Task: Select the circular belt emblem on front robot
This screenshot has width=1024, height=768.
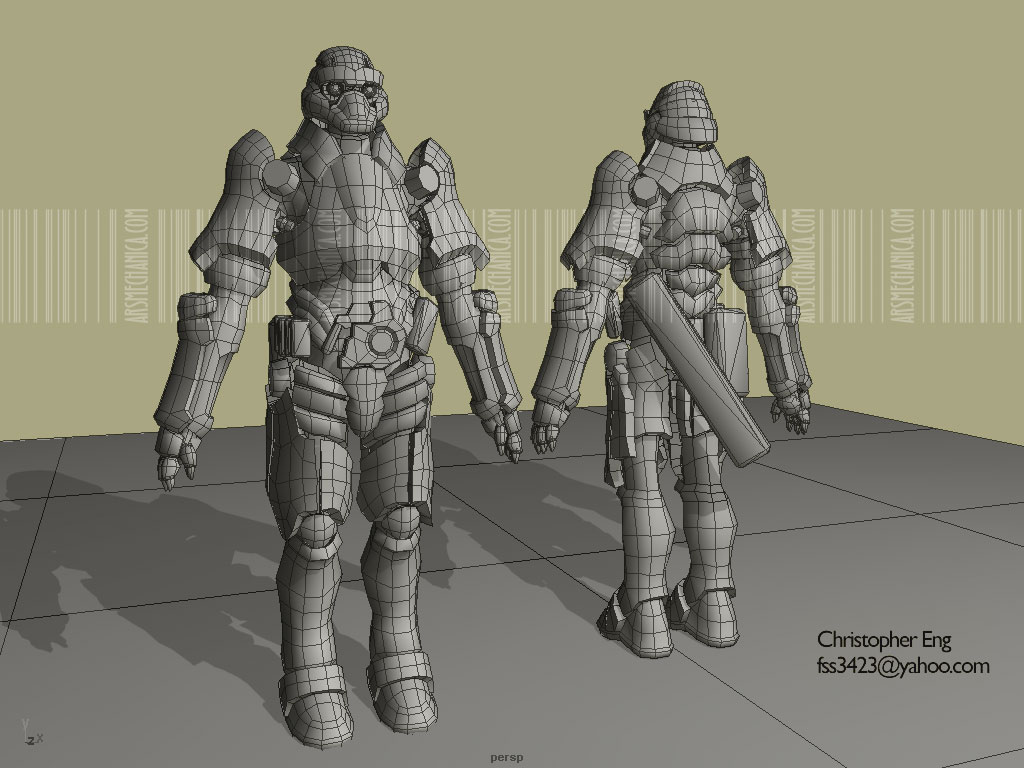Action: click(x=381, y=342)
